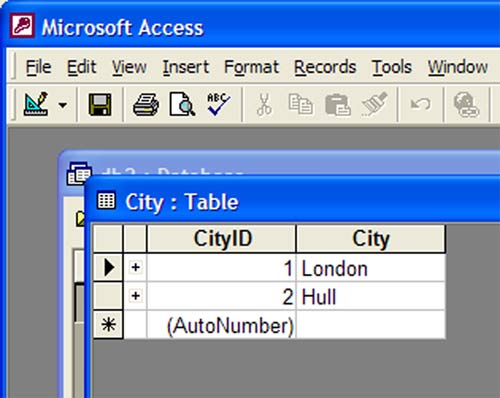Click the Print icon

[x=146, y=105]
